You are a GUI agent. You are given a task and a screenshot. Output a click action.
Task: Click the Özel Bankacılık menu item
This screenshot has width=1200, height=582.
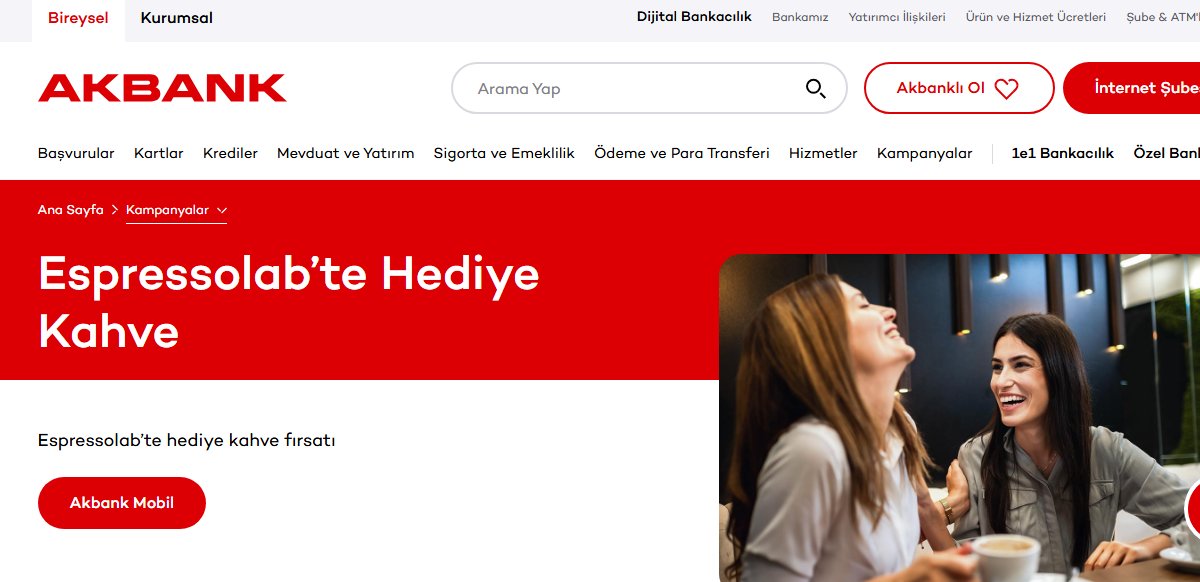tap(1166, 153)
